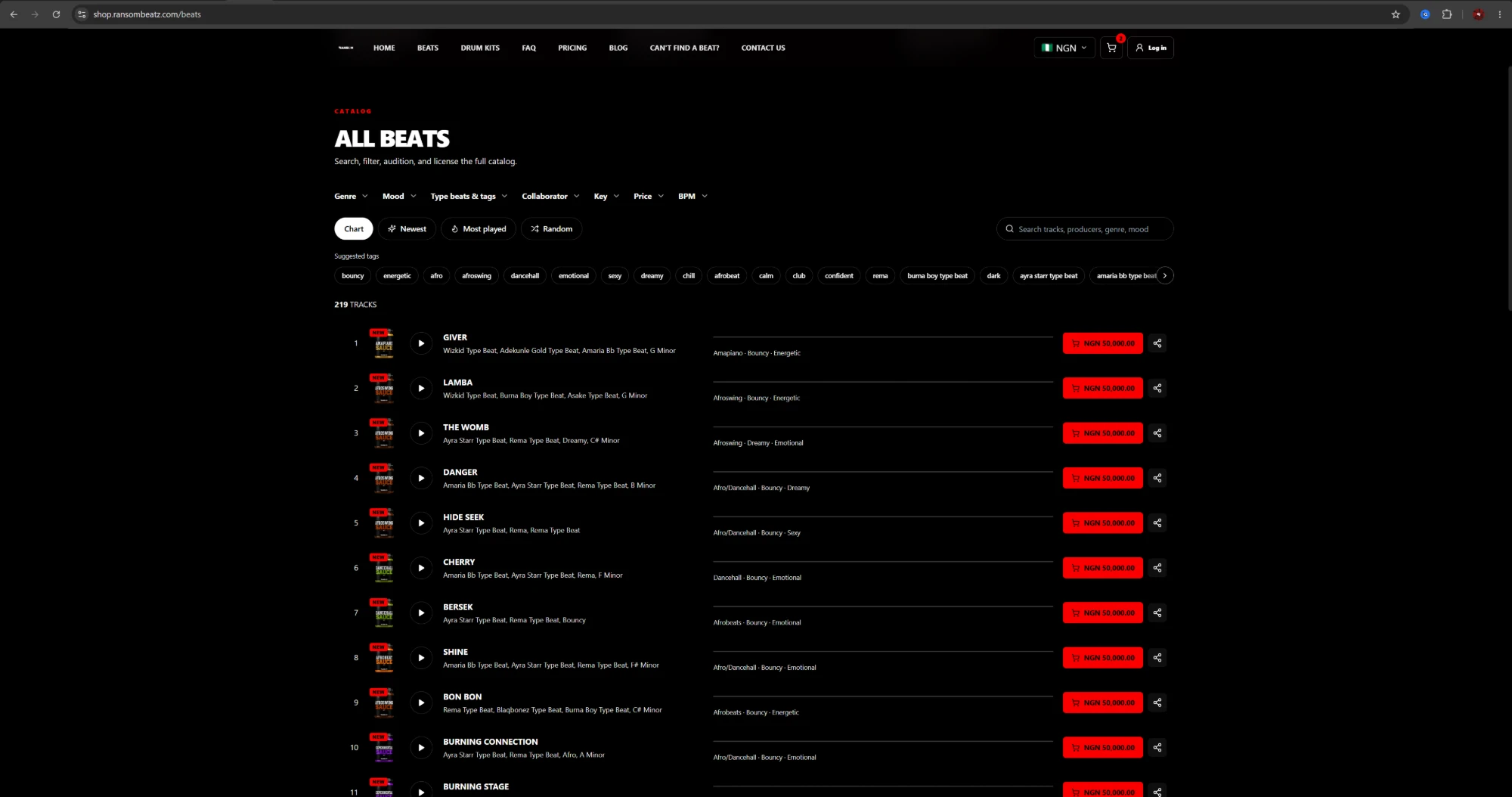Toggle the dancehall tag filter
The width and height of the screenshot is (1512, 797).
[525, 276]
